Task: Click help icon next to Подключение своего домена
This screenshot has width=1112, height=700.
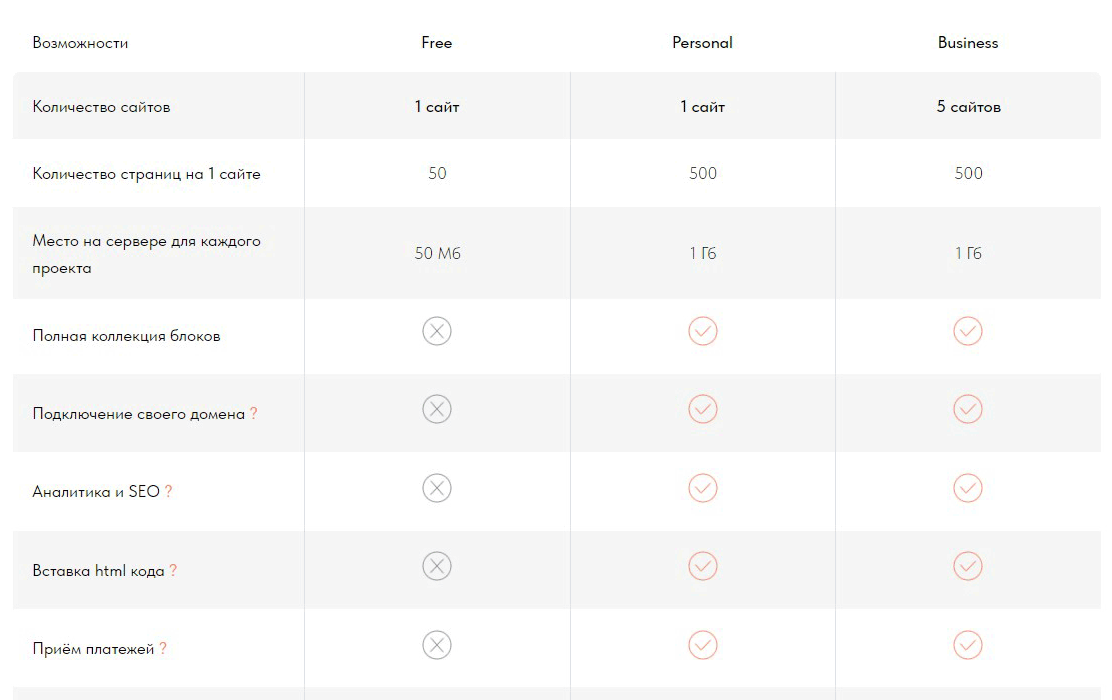Action: click(254, 414)
